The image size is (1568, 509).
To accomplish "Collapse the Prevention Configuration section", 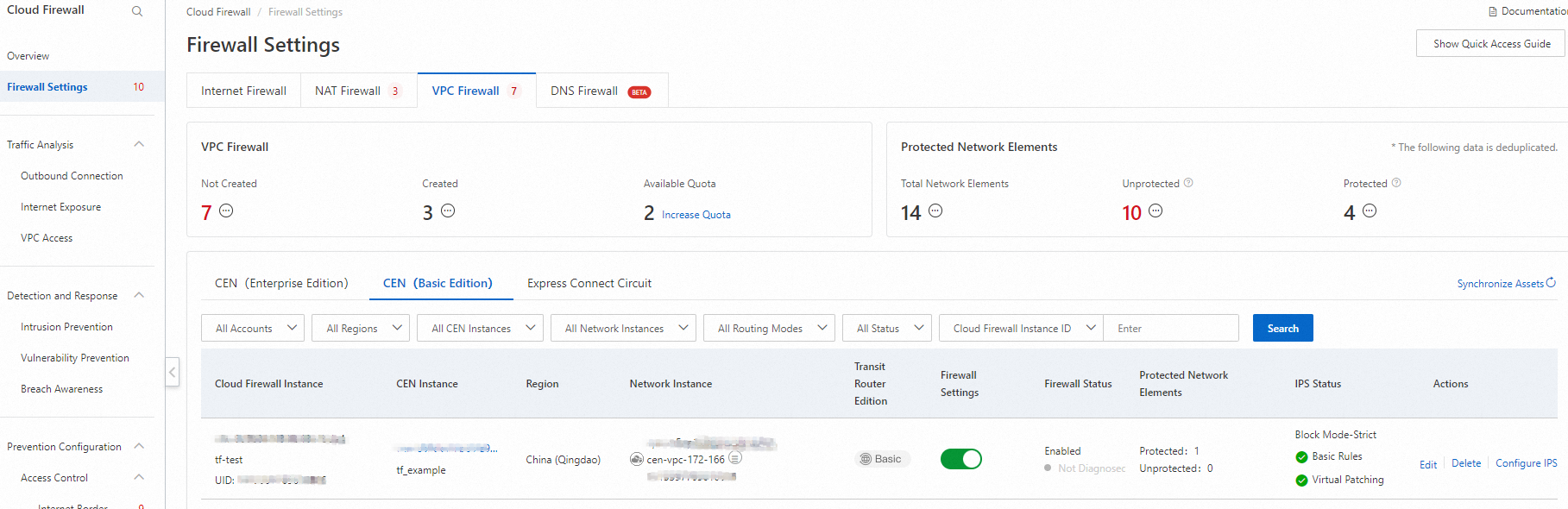I will pos(139,446).
